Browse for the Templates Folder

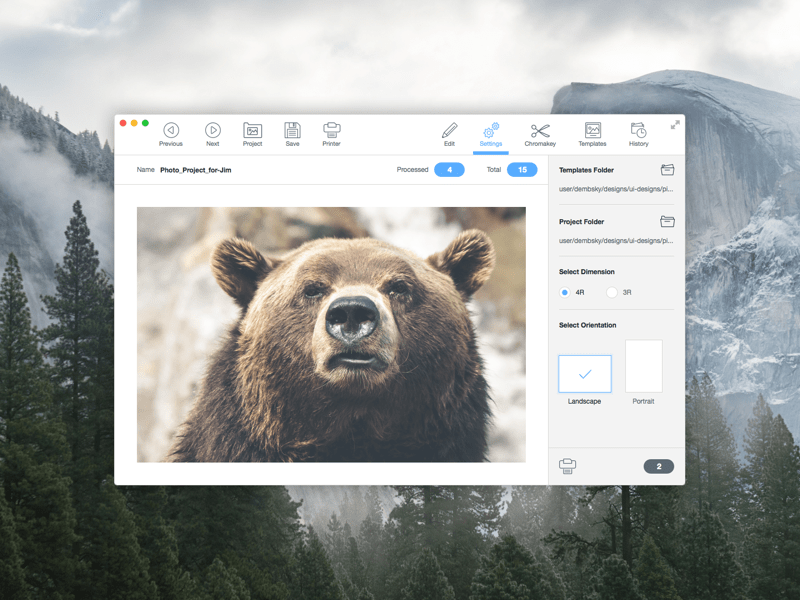click(667, 171)
